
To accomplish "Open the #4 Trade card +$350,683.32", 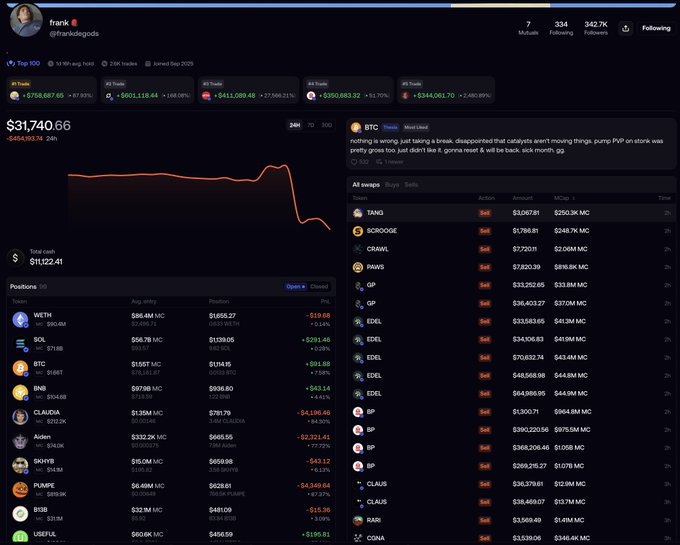I will pyautogui.click(x=348, y=90).
